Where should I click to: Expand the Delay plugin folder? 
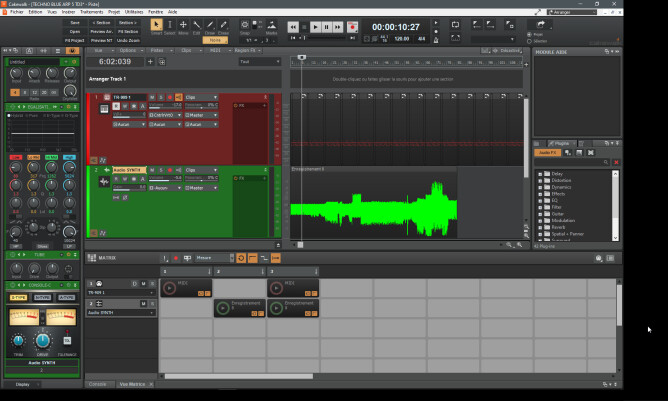click(540, 174)
